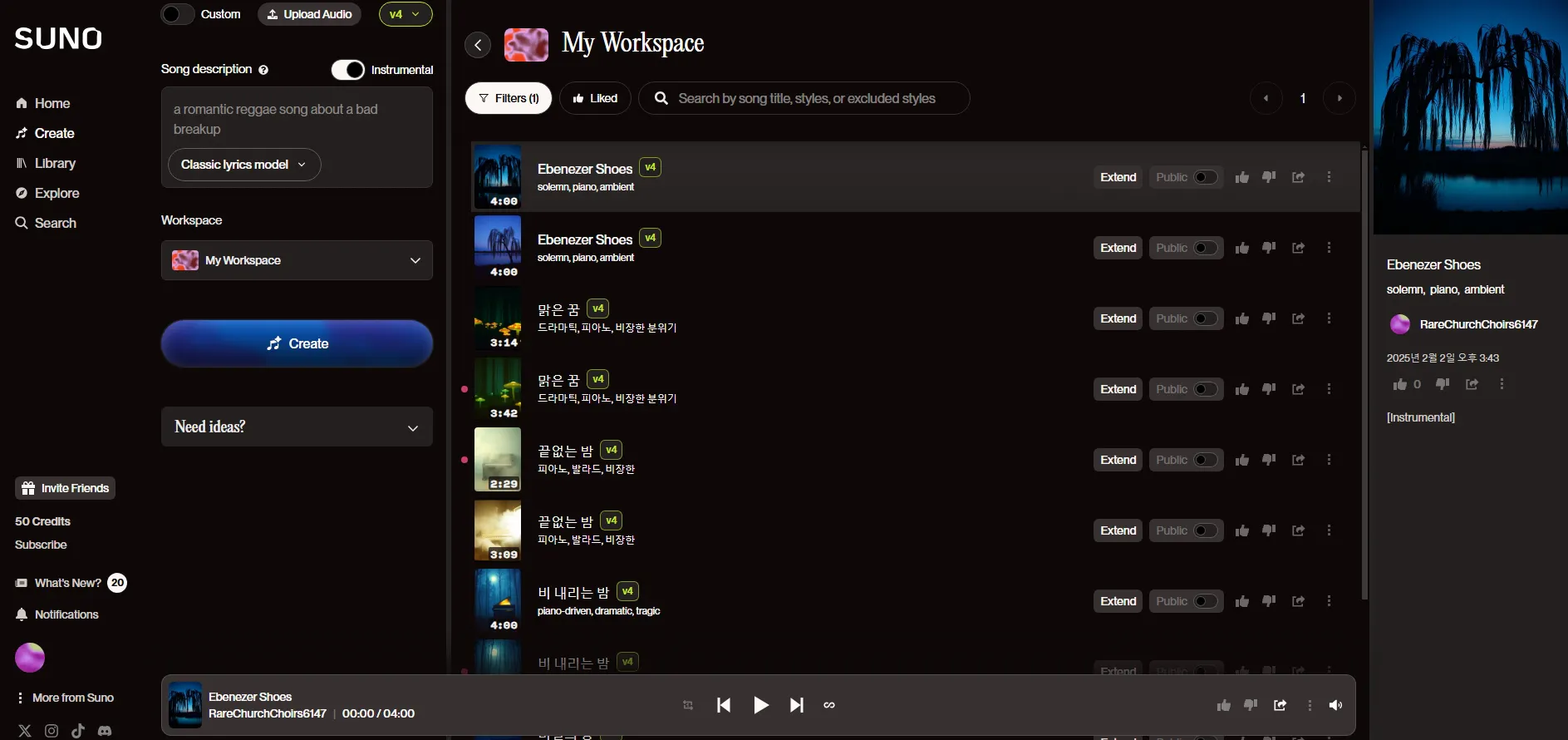Viewport: 1568px width, 740px height.
Task: Extend the 끝없는 밤 song lasting 3:09
Action: tap(1118, 530)
